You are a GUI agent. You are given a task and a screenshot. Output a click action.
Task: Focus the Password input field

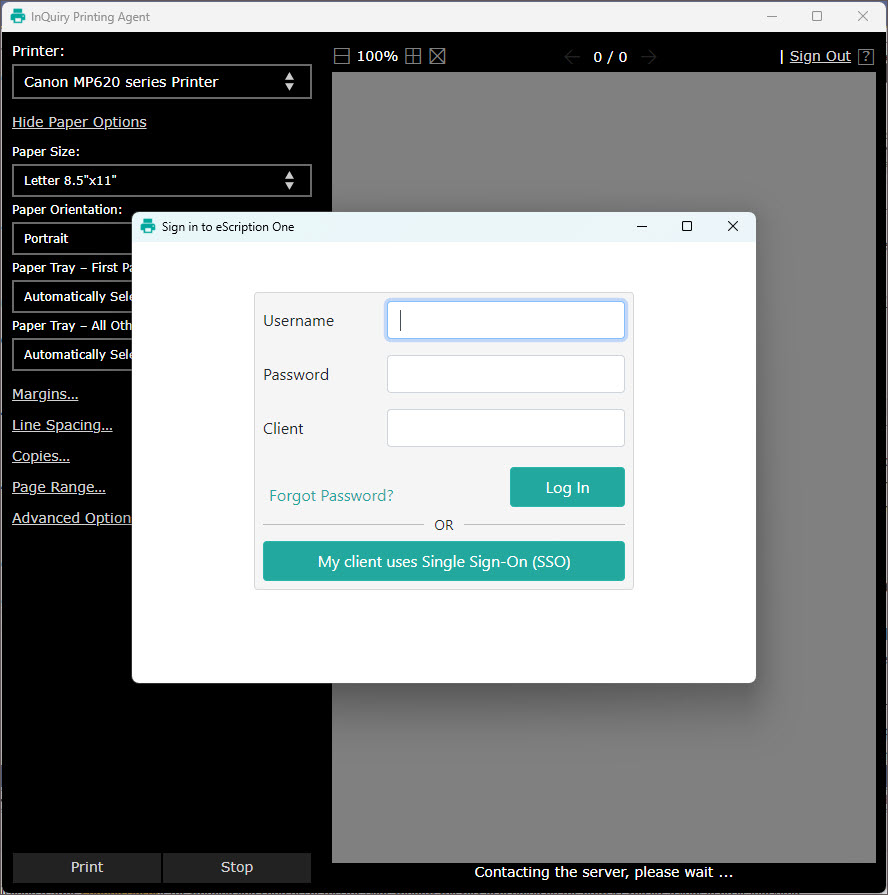coord(505,374)
